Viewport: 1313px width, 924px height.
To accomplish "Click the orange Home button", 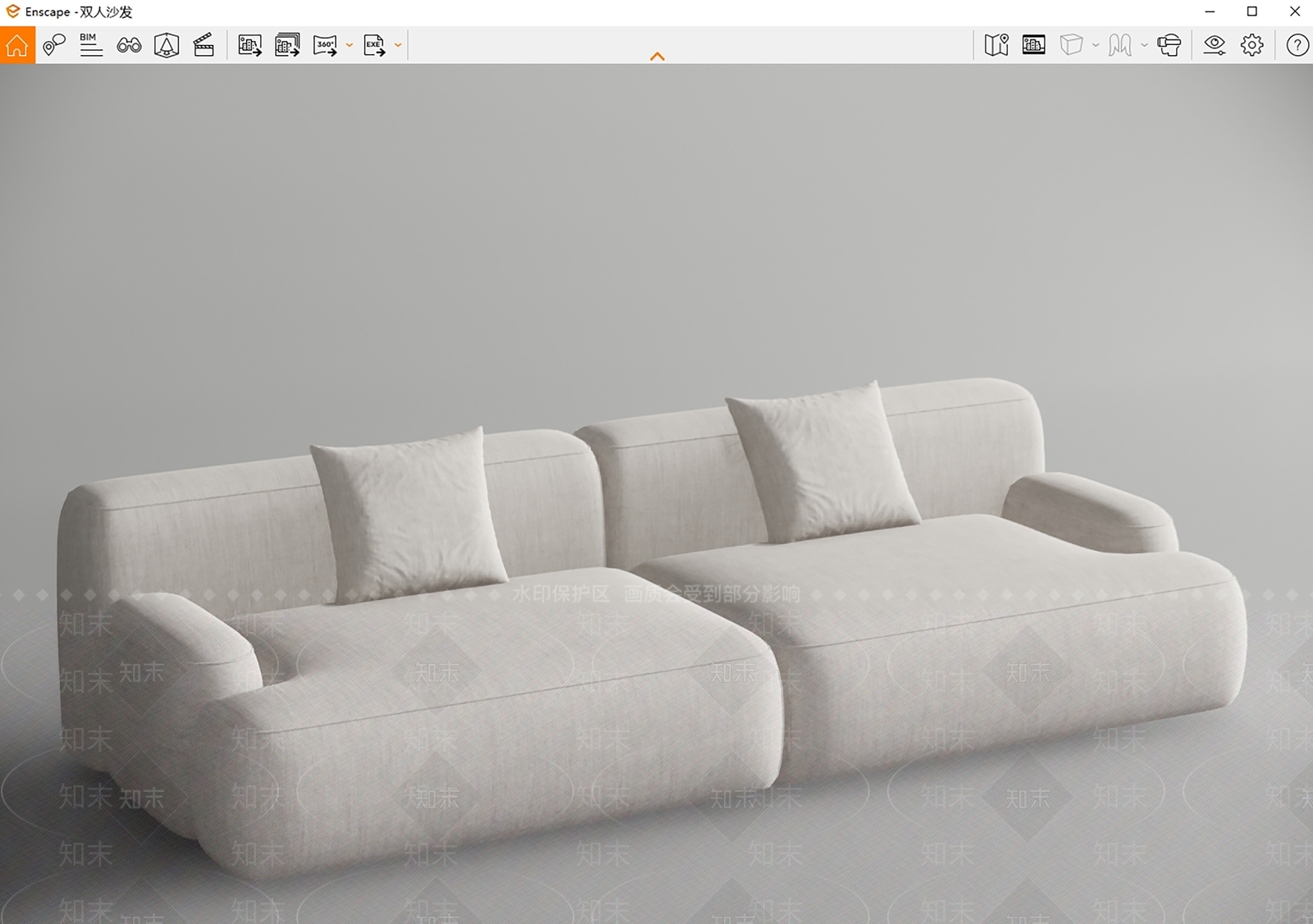I will (x=17, y=45).
